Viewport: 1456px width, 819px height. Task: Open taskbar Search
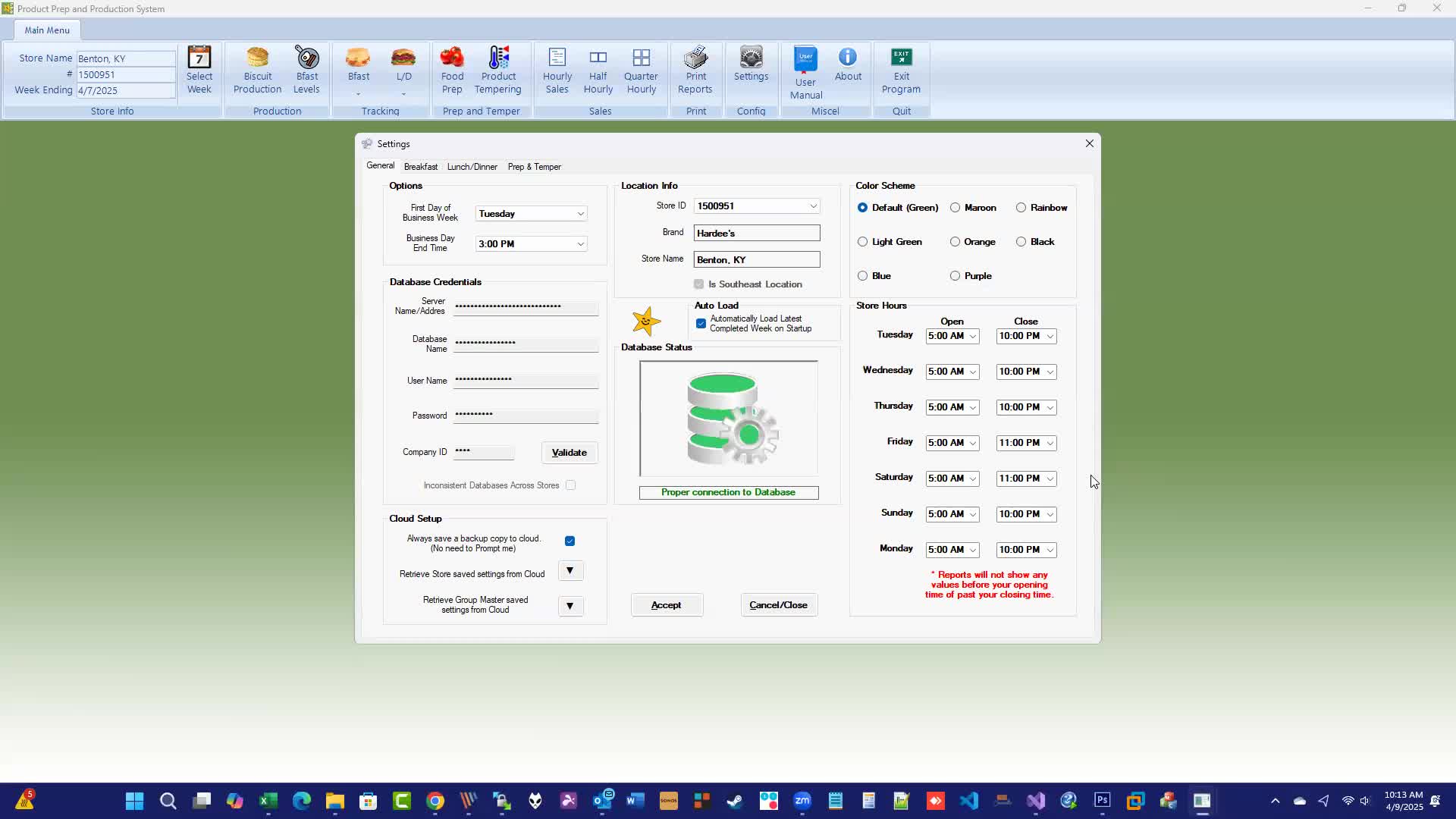(168, 801)
